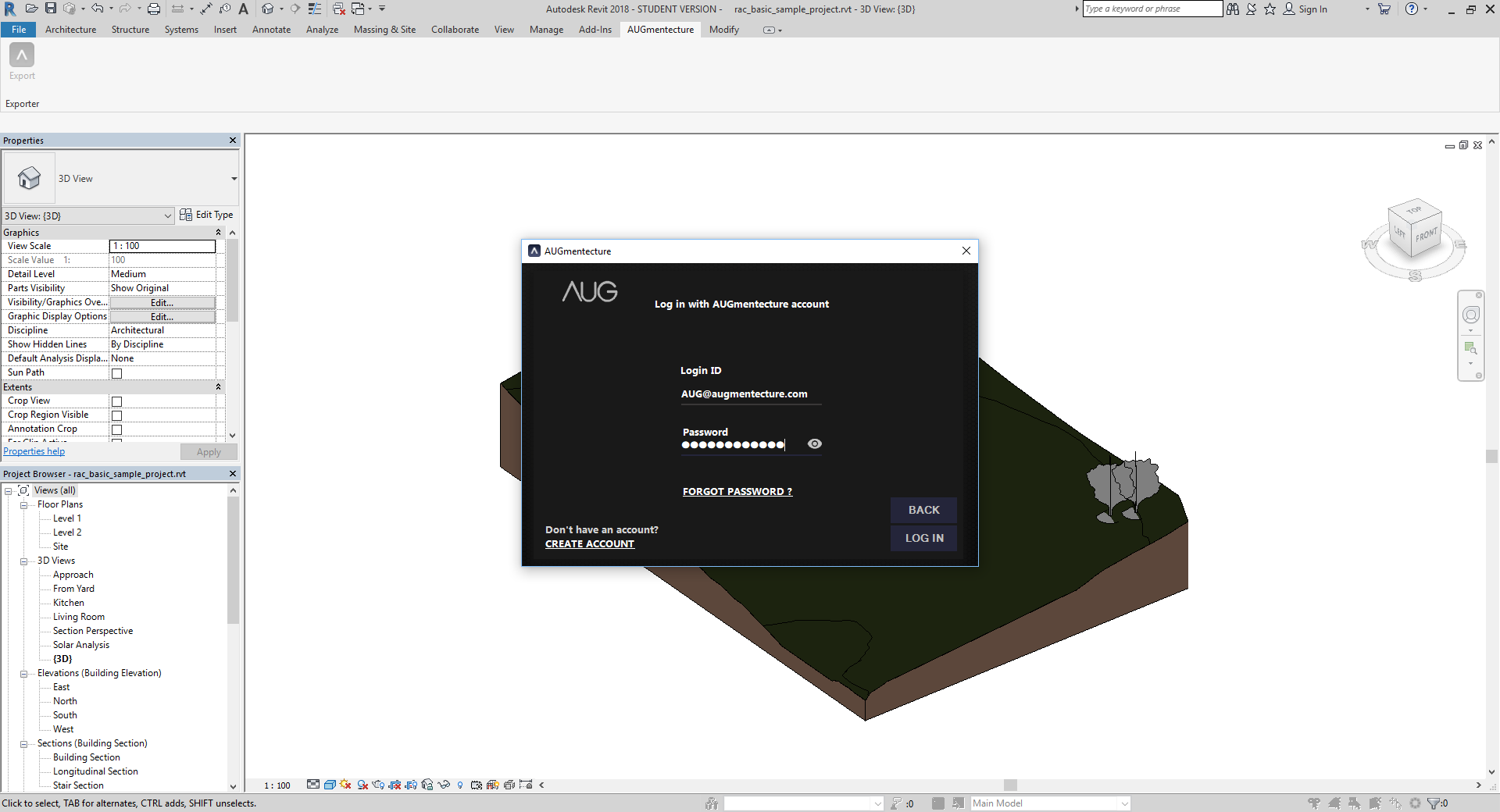Show password with the eye icon
Viewport: 1500px width, 812px height.
click(x=815, y=443)
